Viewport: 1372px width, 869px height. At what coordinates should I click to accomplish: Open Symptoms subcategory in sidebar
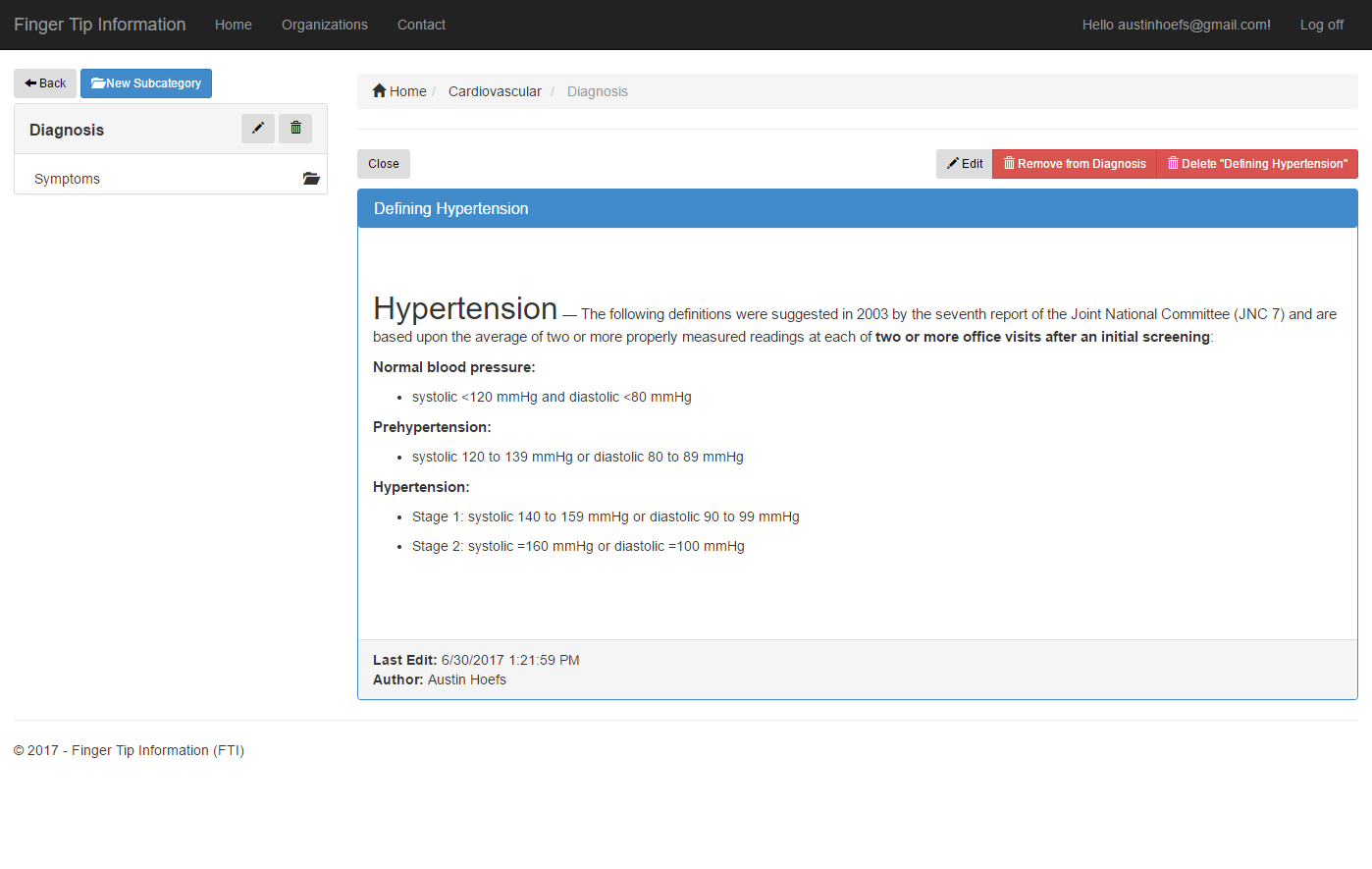coord(67,179)
